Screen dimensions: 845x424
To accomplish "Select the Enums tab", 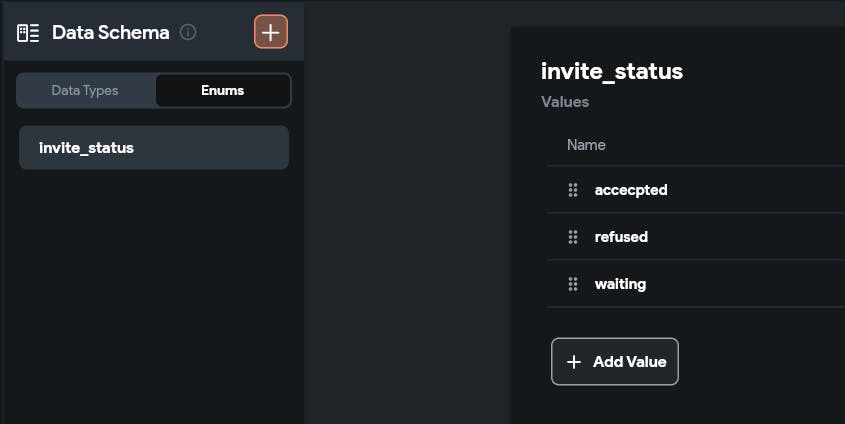I will [222, 90].
